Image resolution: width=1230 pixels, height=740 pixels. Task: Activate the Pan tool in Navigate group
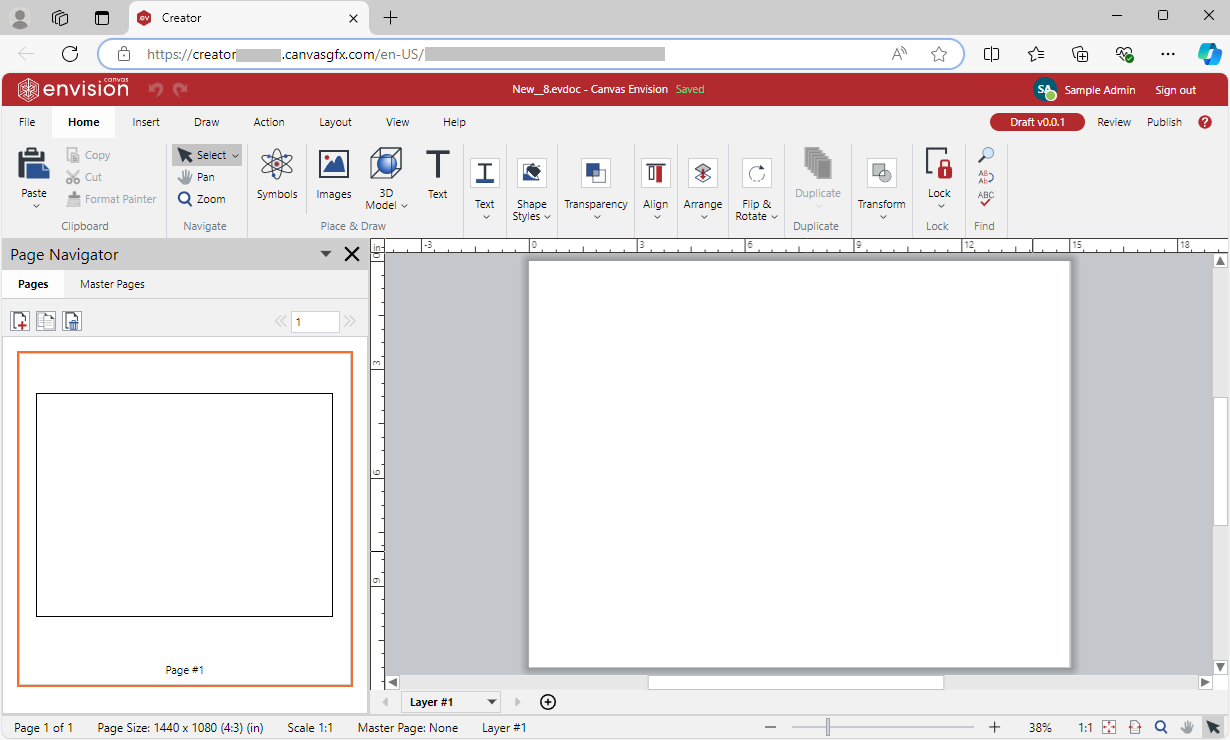pyautogui.click(x=197, y=177)
